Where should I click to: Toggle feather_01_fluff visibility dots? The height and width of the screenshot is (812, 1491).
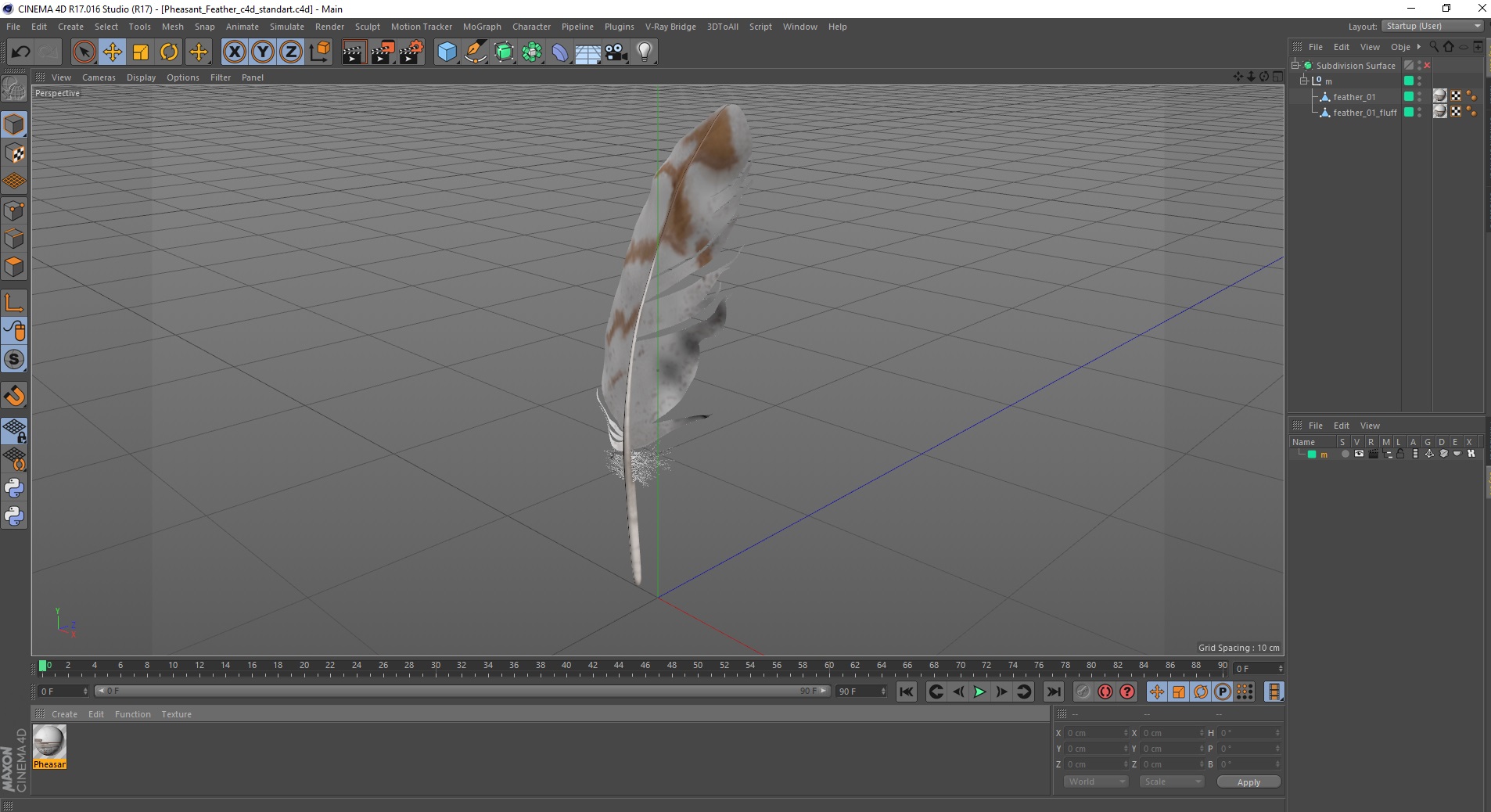click(1420, 112)
